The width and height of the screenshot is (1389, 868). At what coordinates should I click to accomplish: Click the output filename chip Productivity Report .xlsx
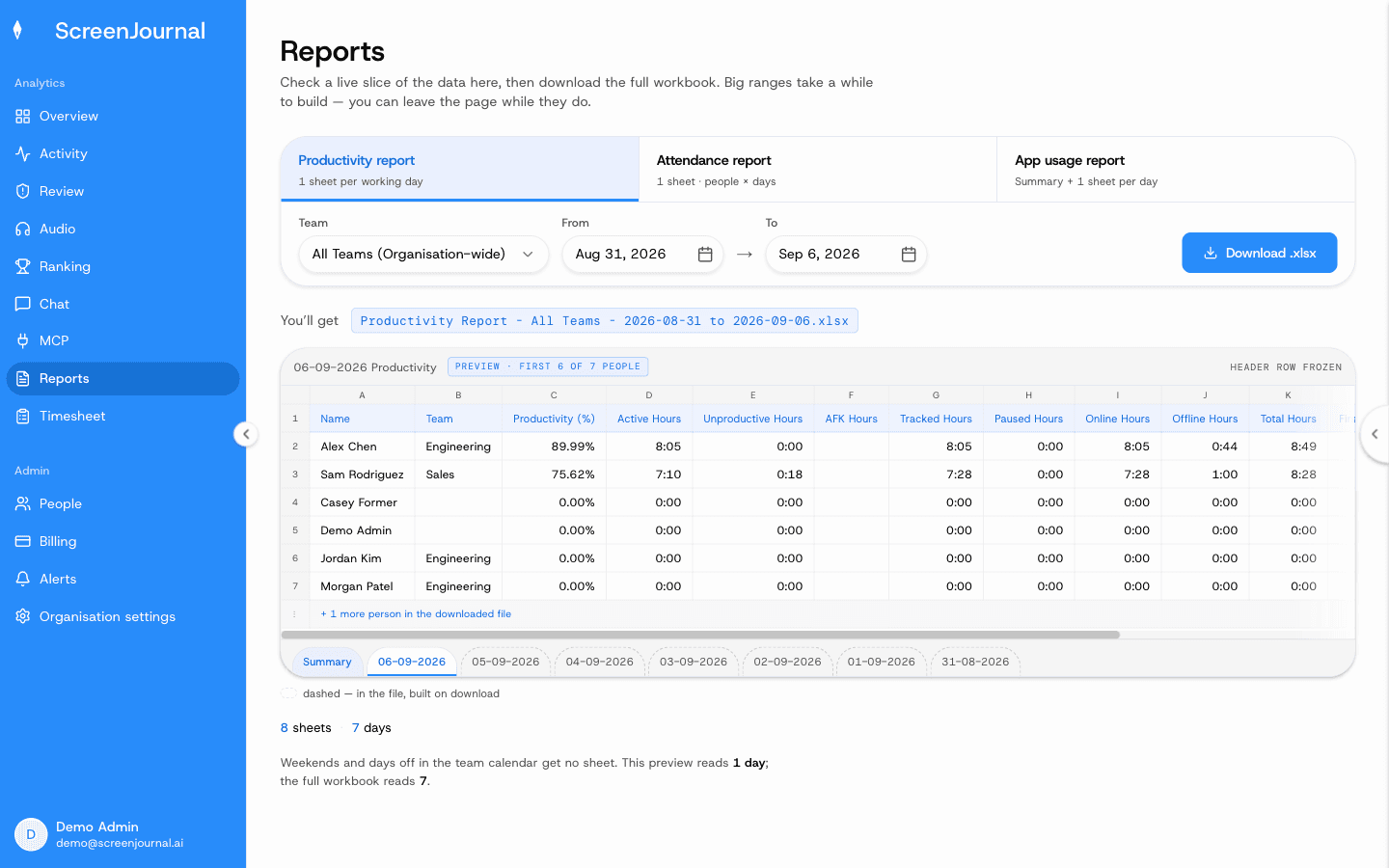(x=605, y=321)
